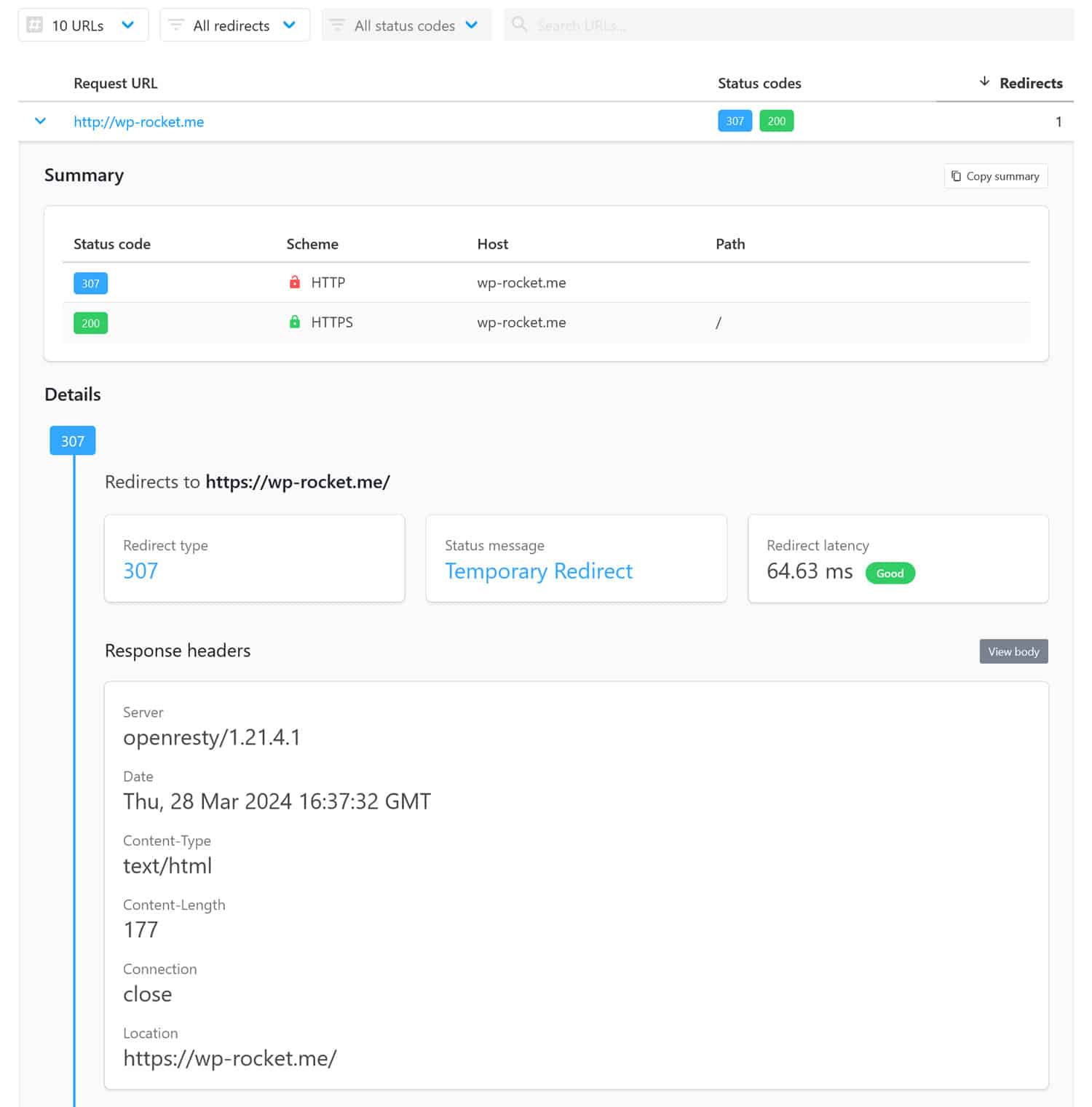Collapse the http://wp-rocket.me row chevron

41,122
